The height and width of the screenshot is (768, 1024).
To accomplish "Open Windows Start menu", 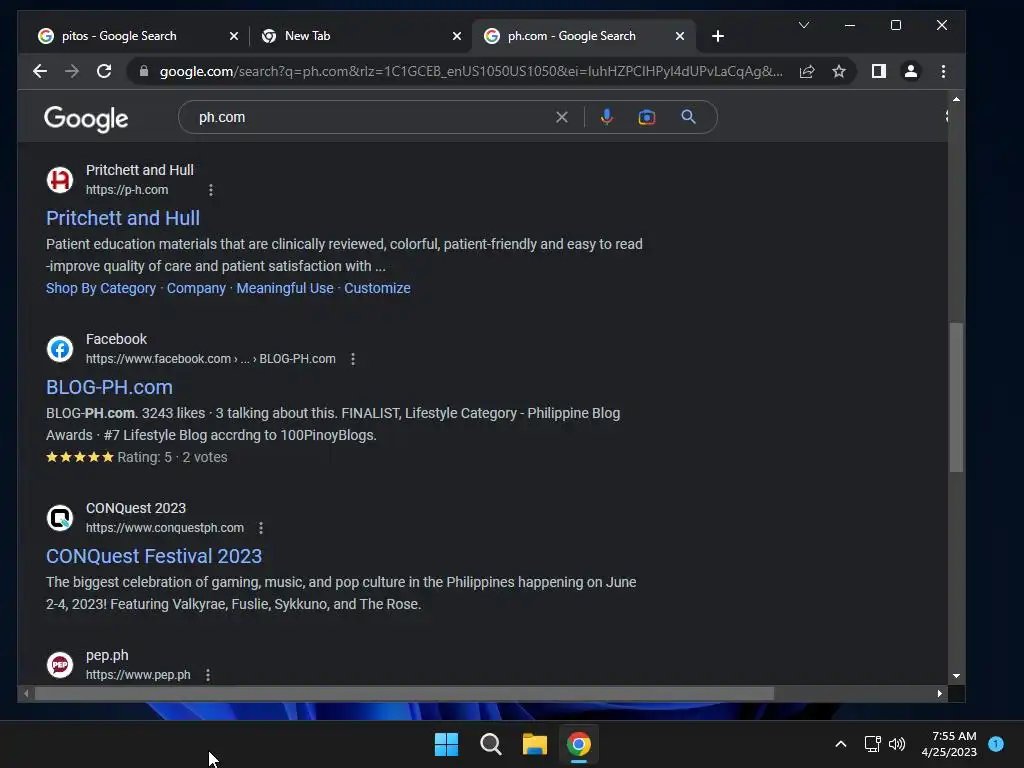I will pyautogui.click(x=447, y=744).
